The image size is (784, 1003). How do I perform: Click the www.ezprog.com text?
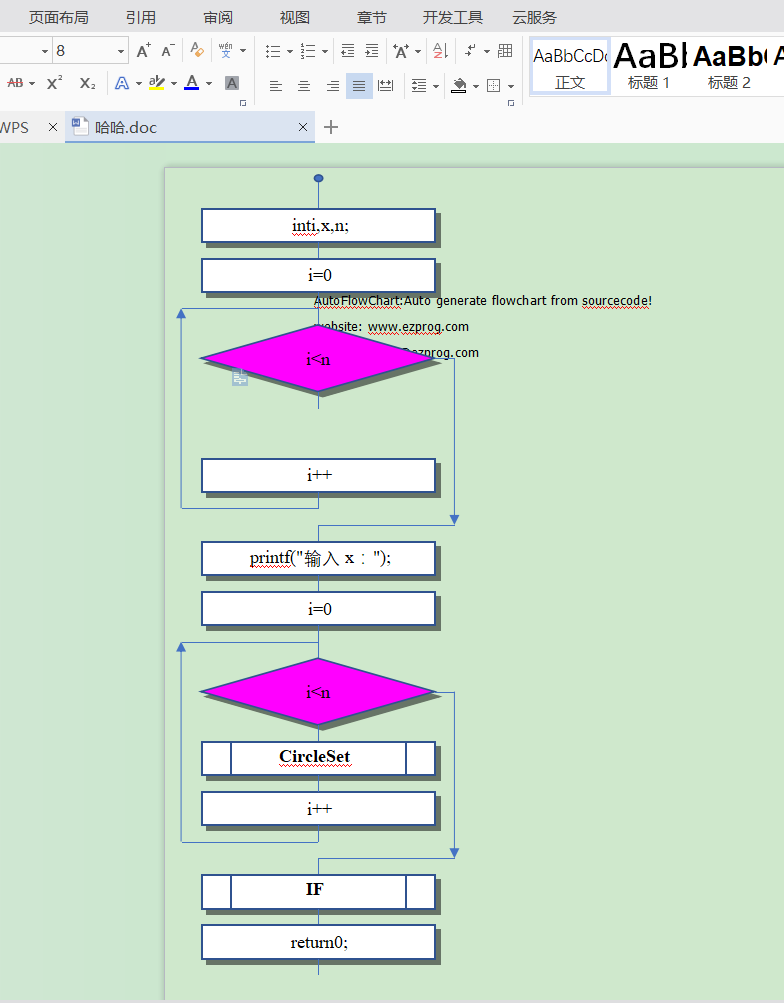click(418, 327)
